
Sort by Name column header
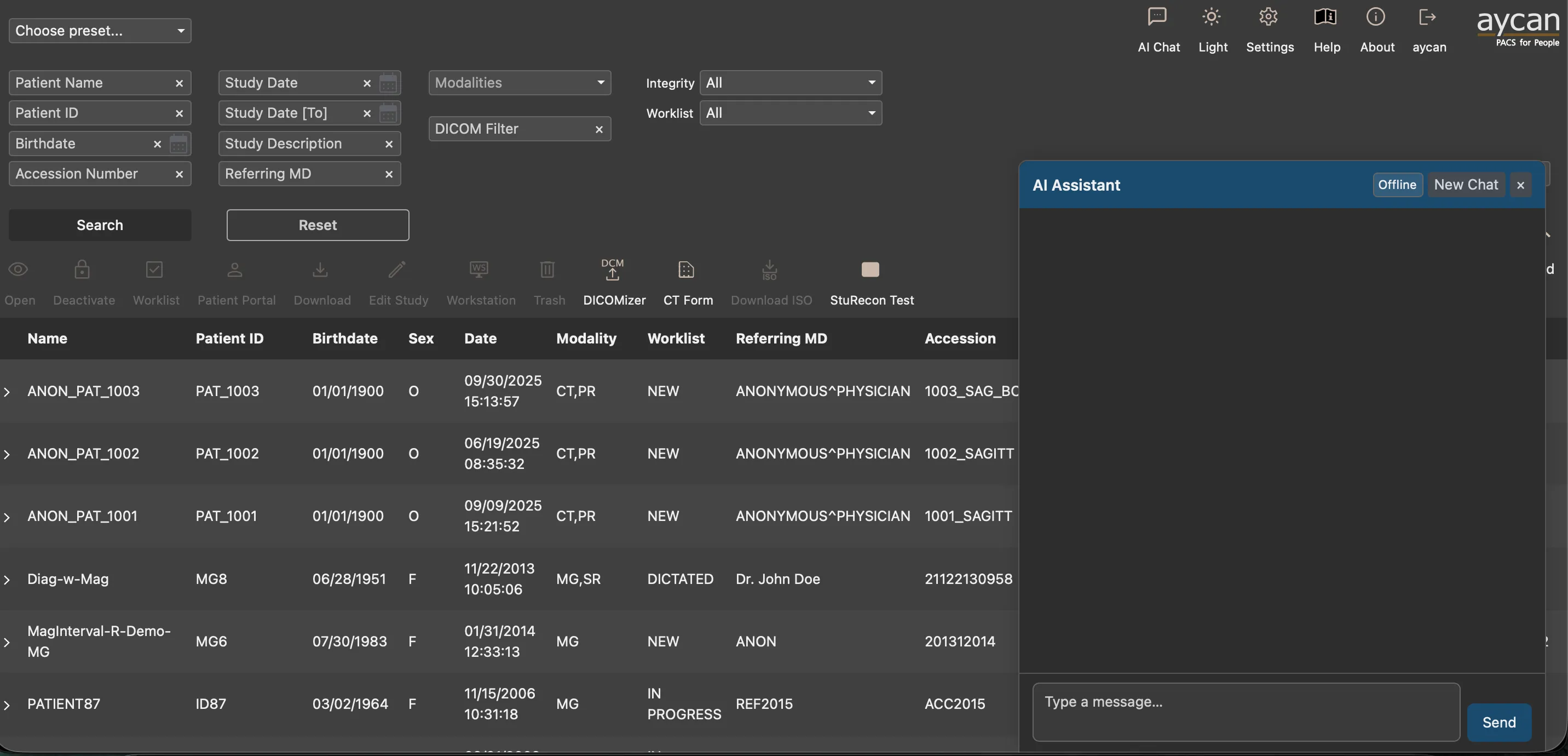(48, 339)
